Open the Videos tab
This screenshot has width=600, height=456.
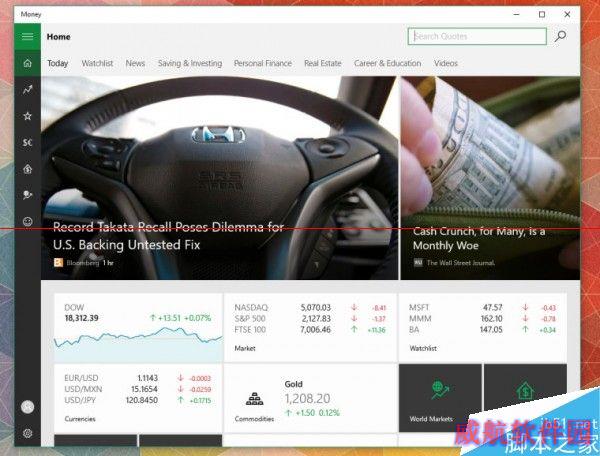click(x=445, y=64)
